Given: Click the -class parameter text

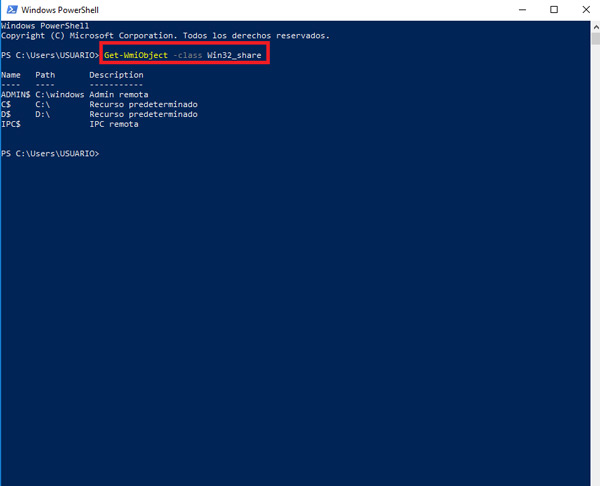Looking at the screenshot, I should 188,55.
